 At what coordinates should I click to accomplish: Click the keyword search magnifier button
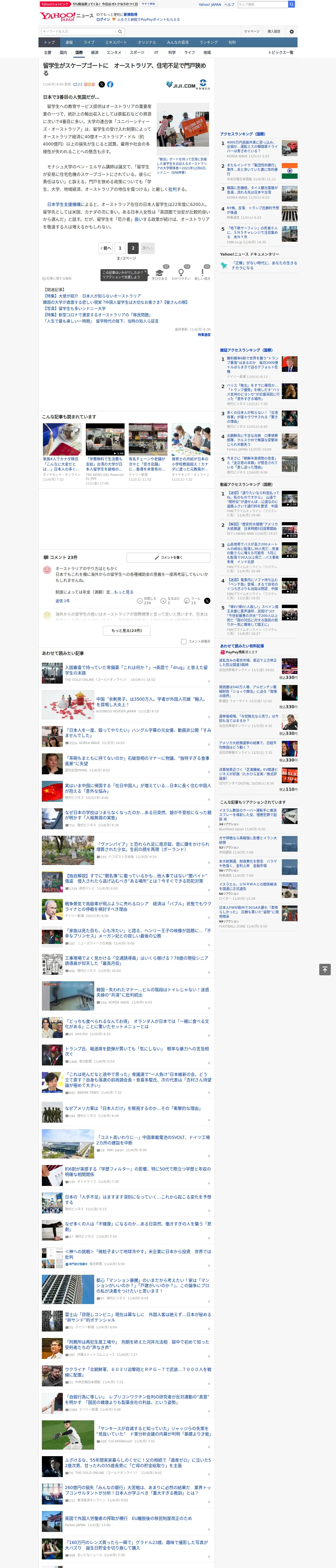tap(120, 32)
